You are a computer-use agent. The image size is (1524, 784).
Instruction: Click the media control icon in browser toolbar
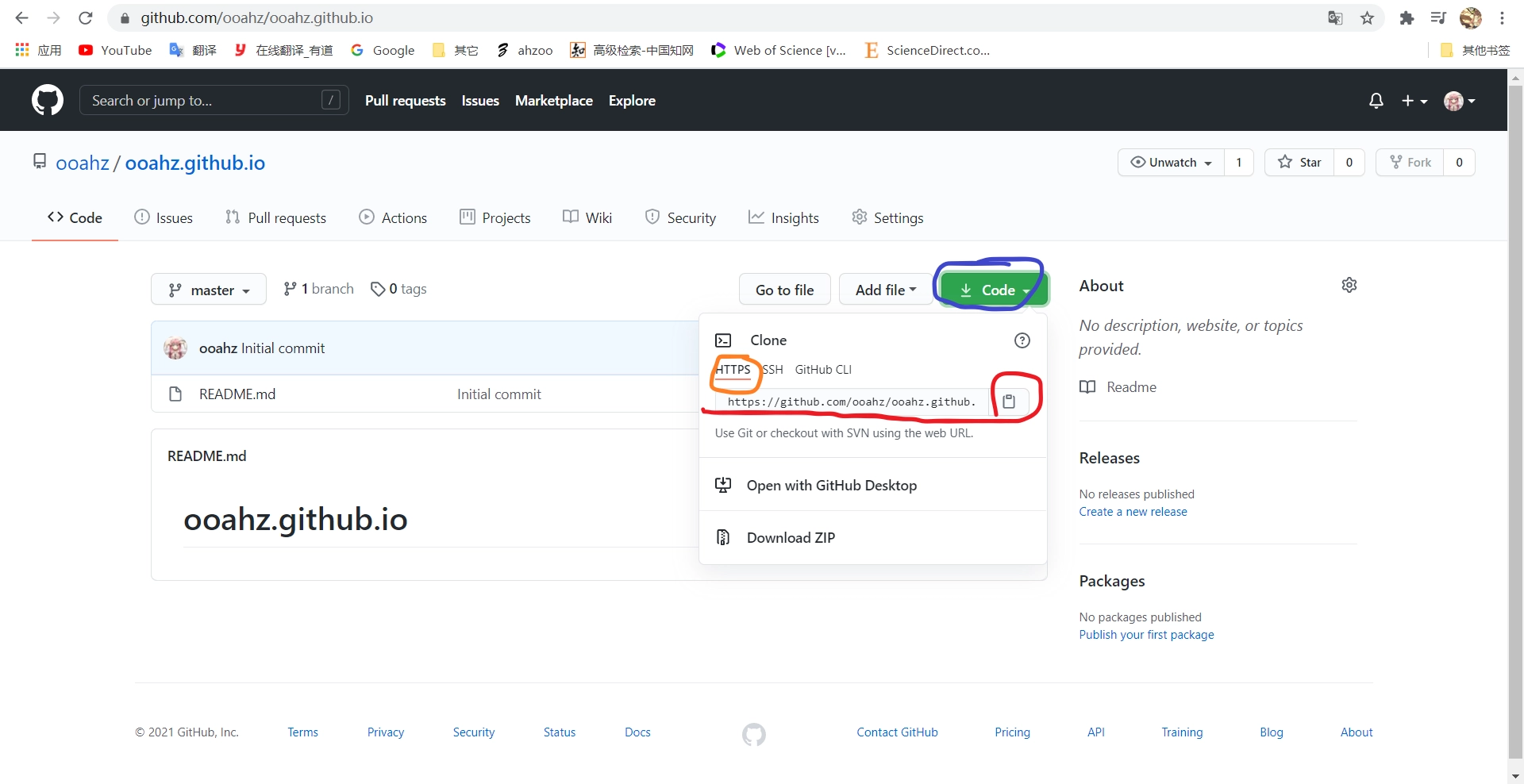[1438, 17]
